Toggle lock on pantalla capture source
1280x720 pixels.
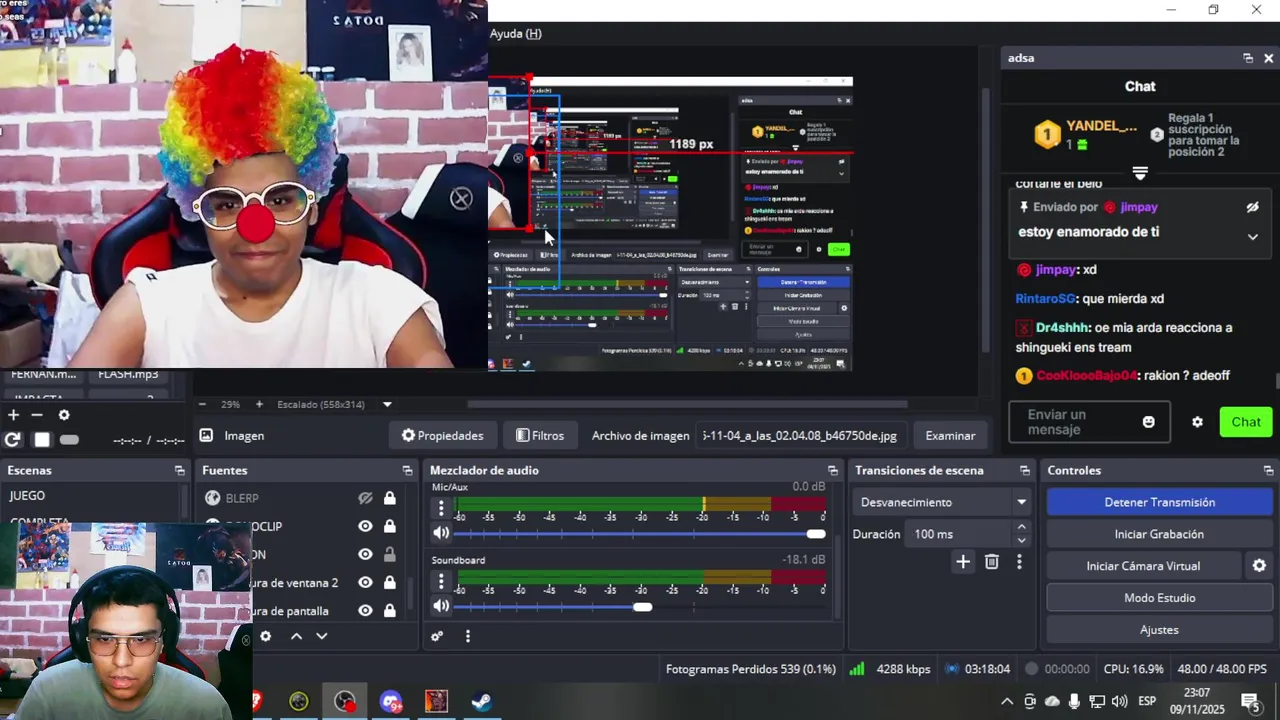[x=389, y=610]
